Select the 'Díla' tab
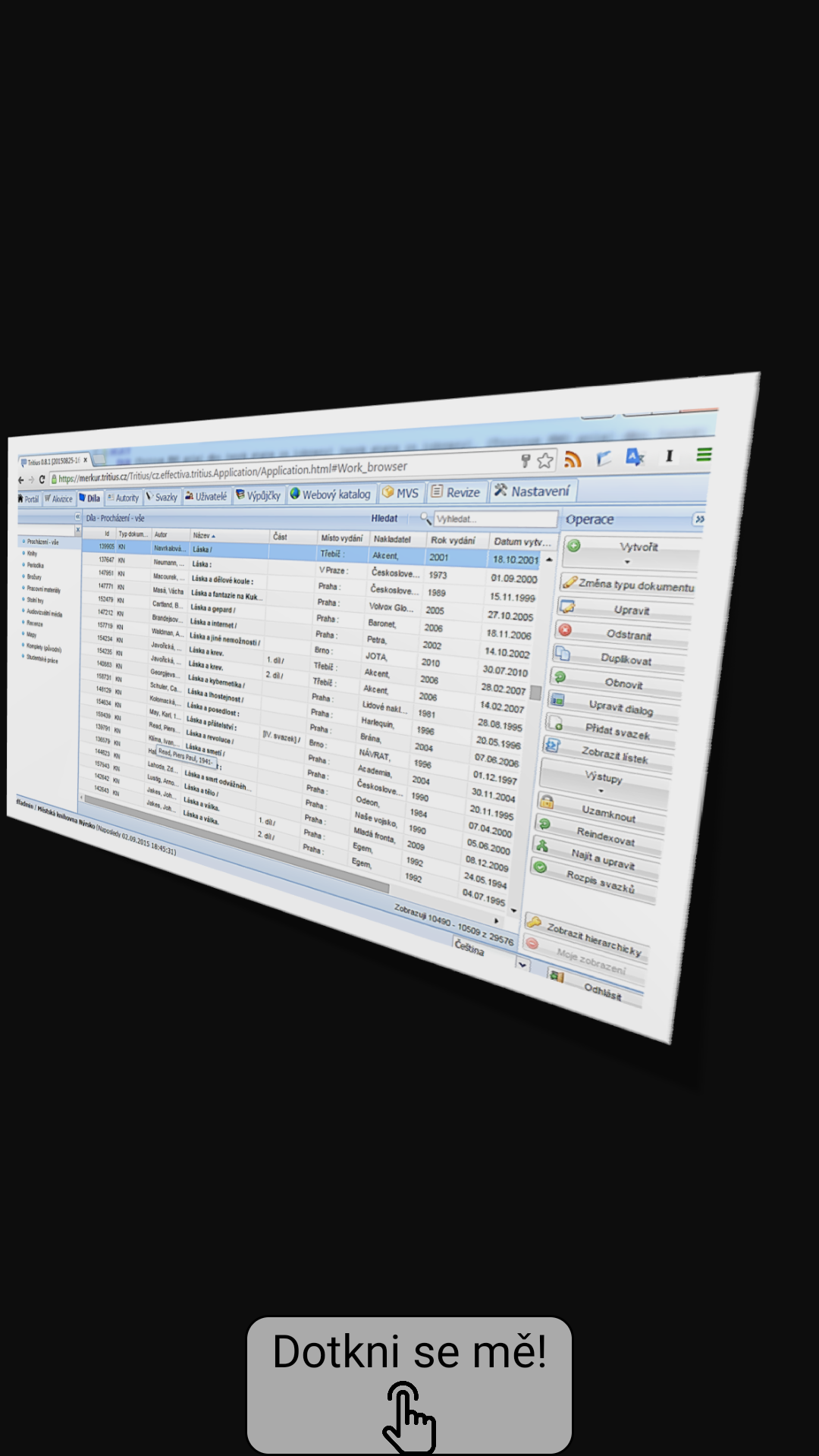 90,498
